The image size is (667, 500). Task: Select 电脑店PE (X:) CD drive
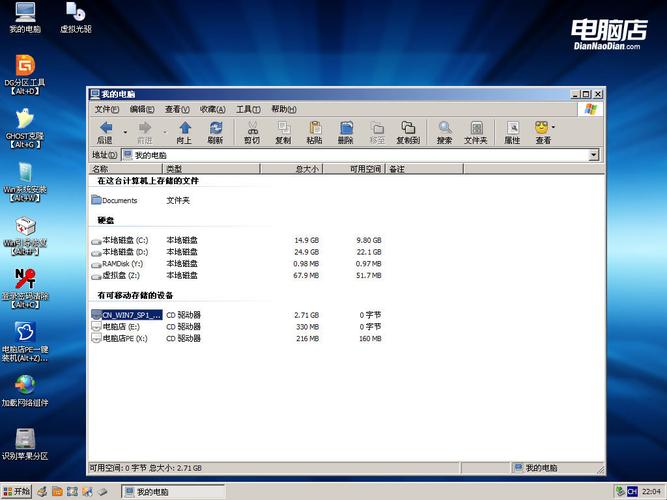pyautogui.click(x=120, y=338)
